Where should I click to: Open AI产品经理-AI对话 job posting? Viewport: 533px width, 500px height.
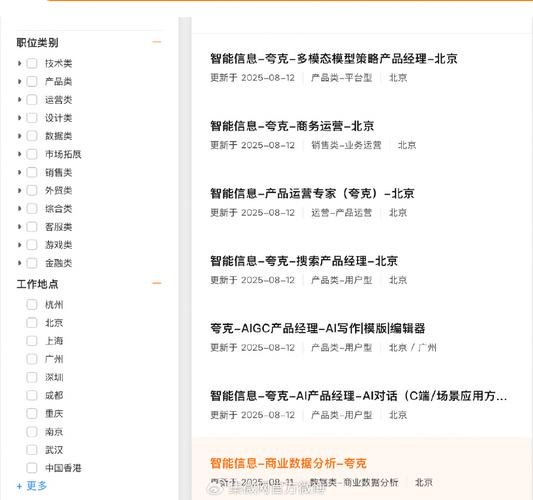(x=358, y=396)
